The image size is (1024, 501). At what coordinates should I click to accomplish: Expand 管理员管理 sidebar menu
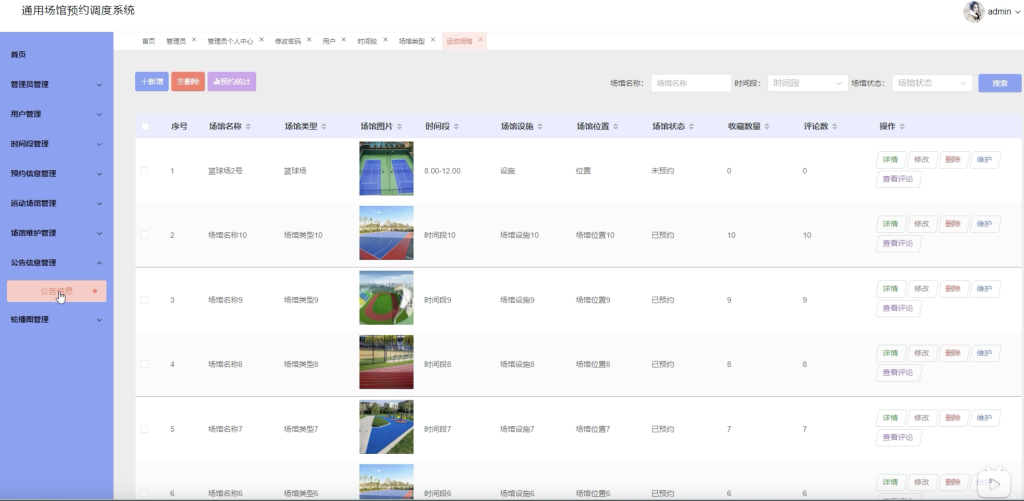[x=56, y=84]
